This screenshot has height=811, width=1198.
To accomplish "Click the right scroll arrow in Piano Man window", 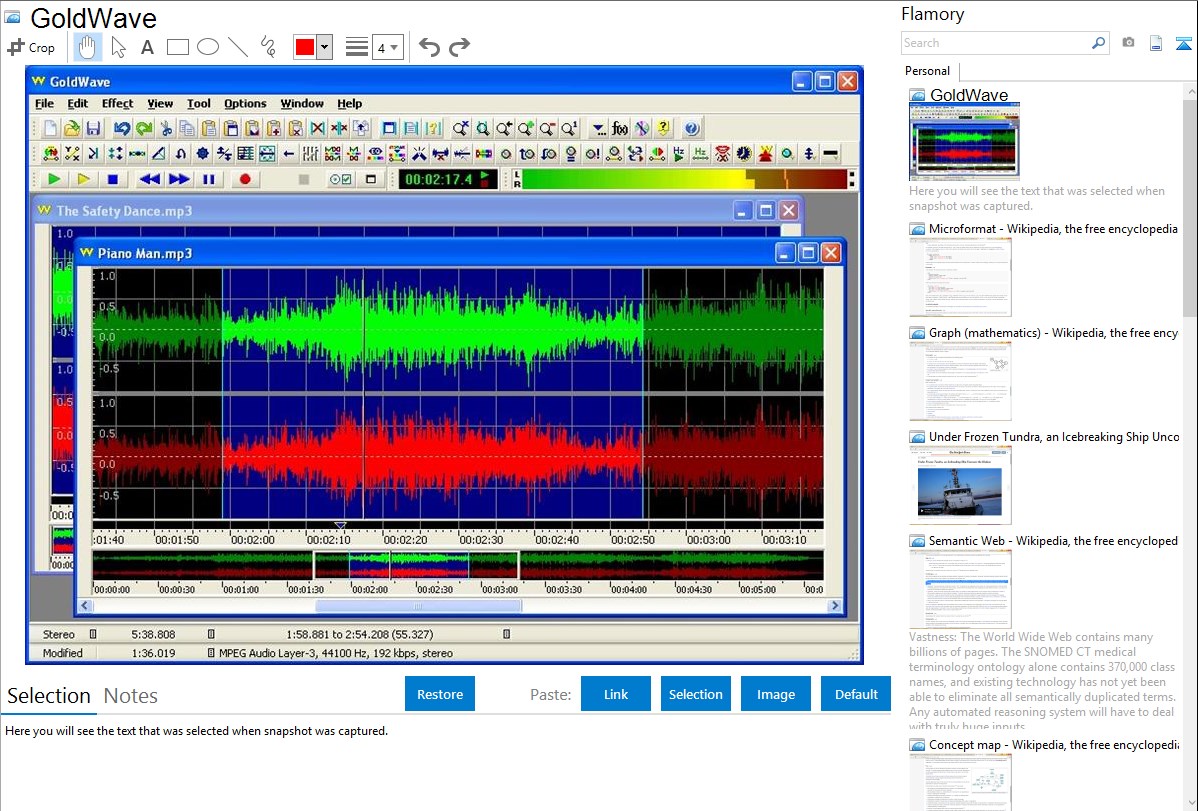I will click(x=835, y=606).
